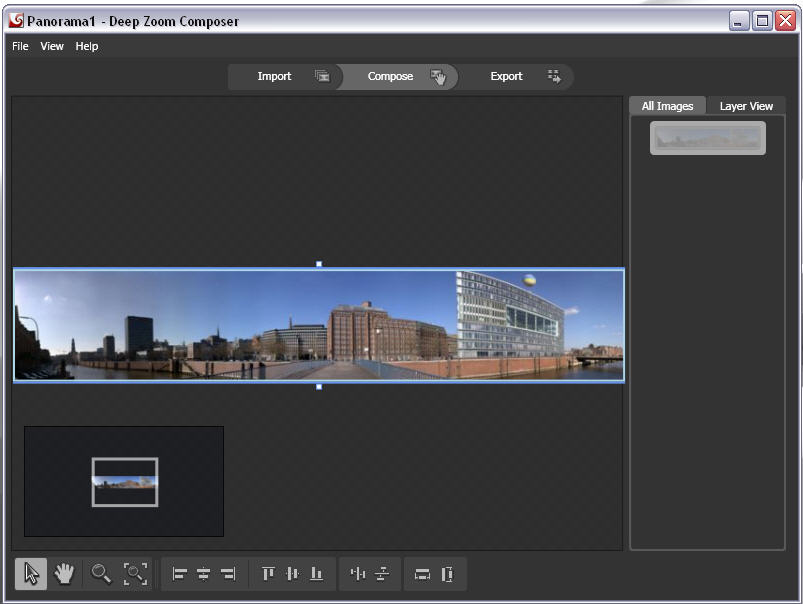The width and height of the screenshot is (803, 604).
Task: Distribute images horizontally
Action: click(x=358, y=574)
